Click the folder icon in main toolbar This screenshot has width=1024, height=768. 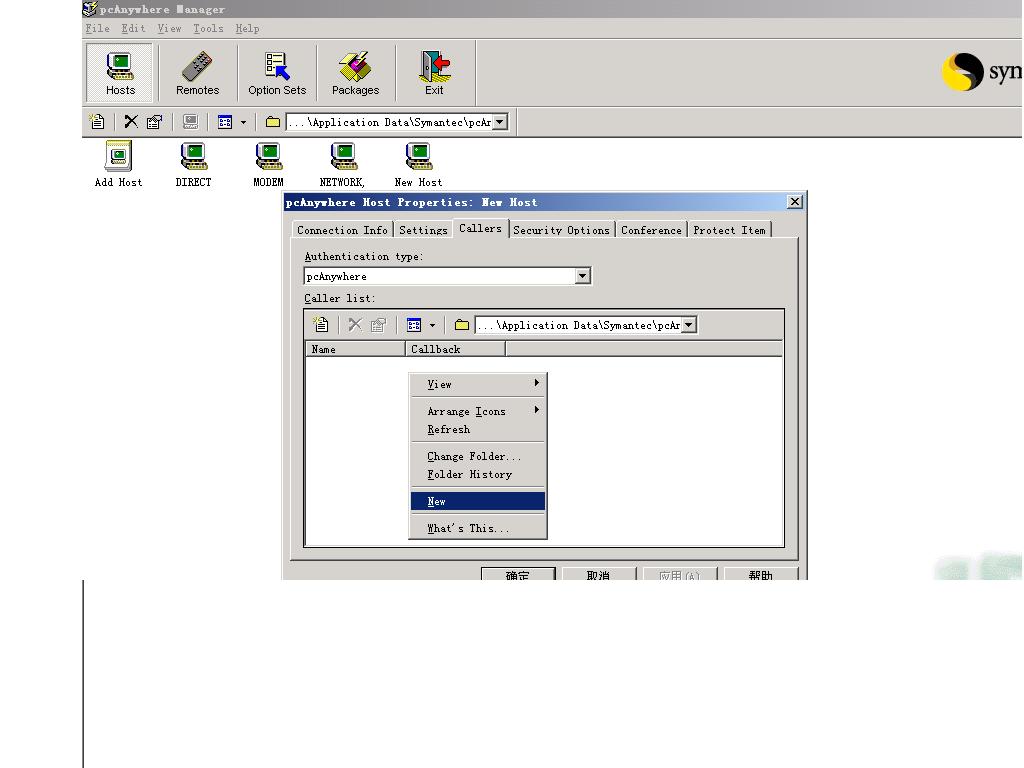[x=273, y=122]
